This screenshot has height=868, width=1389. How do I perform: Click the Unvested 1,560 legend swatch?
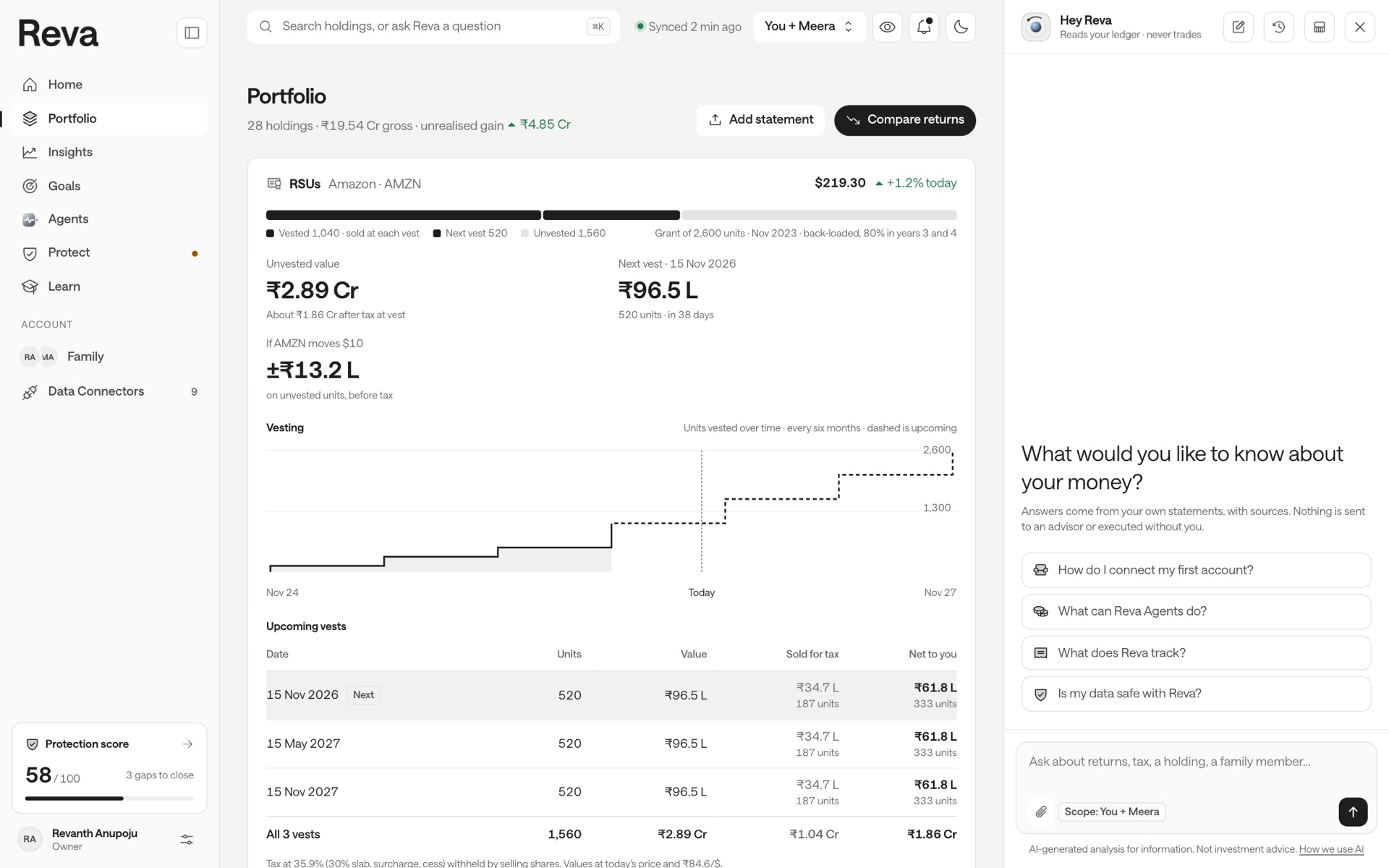pyautogui.click(x=525, y=233)
